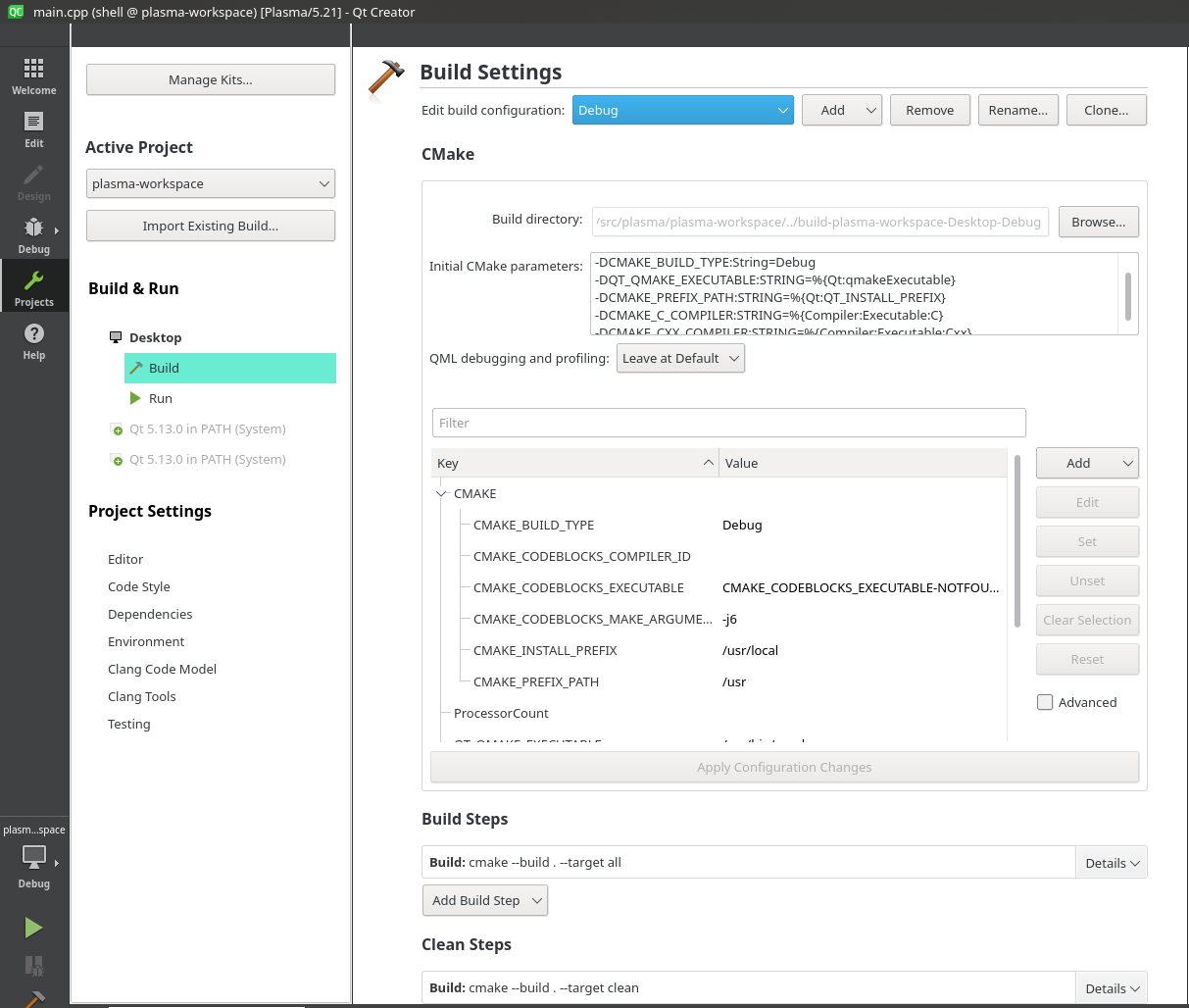1189x1008 pixels.
Task: Click the Reset button
Action: [x=1087, y=659]
